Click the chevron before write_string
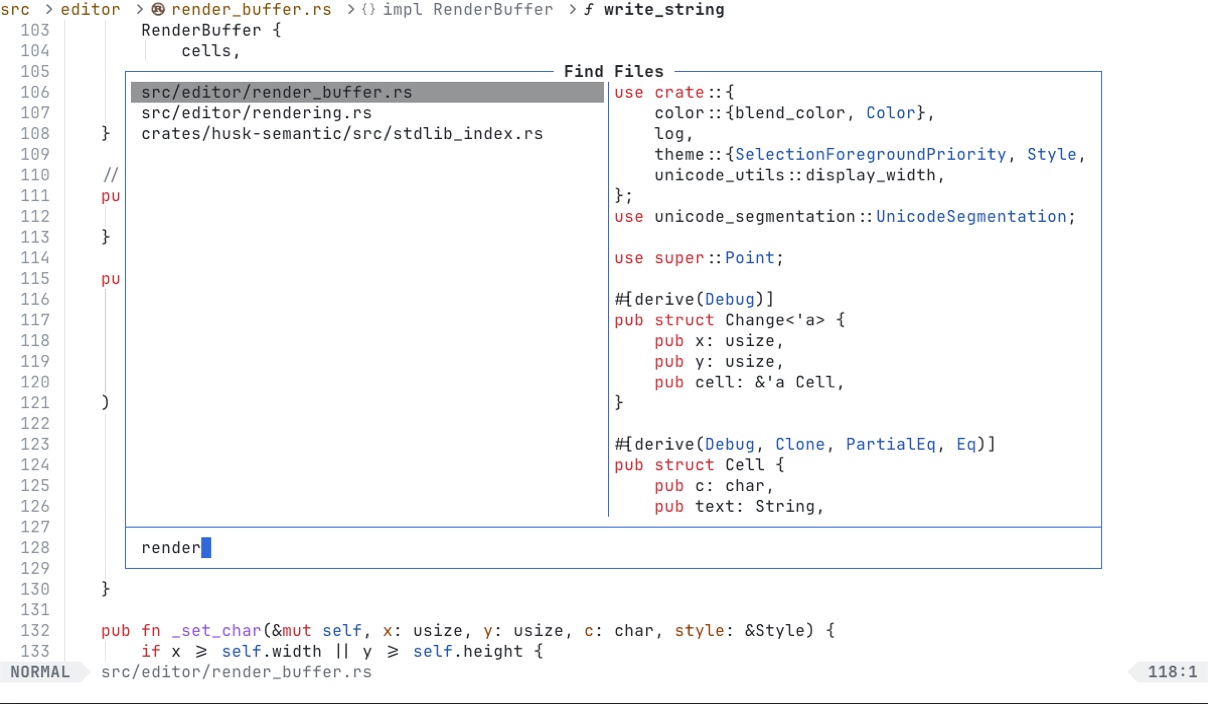Screen dimensions: 1208x704 point(572,10)
